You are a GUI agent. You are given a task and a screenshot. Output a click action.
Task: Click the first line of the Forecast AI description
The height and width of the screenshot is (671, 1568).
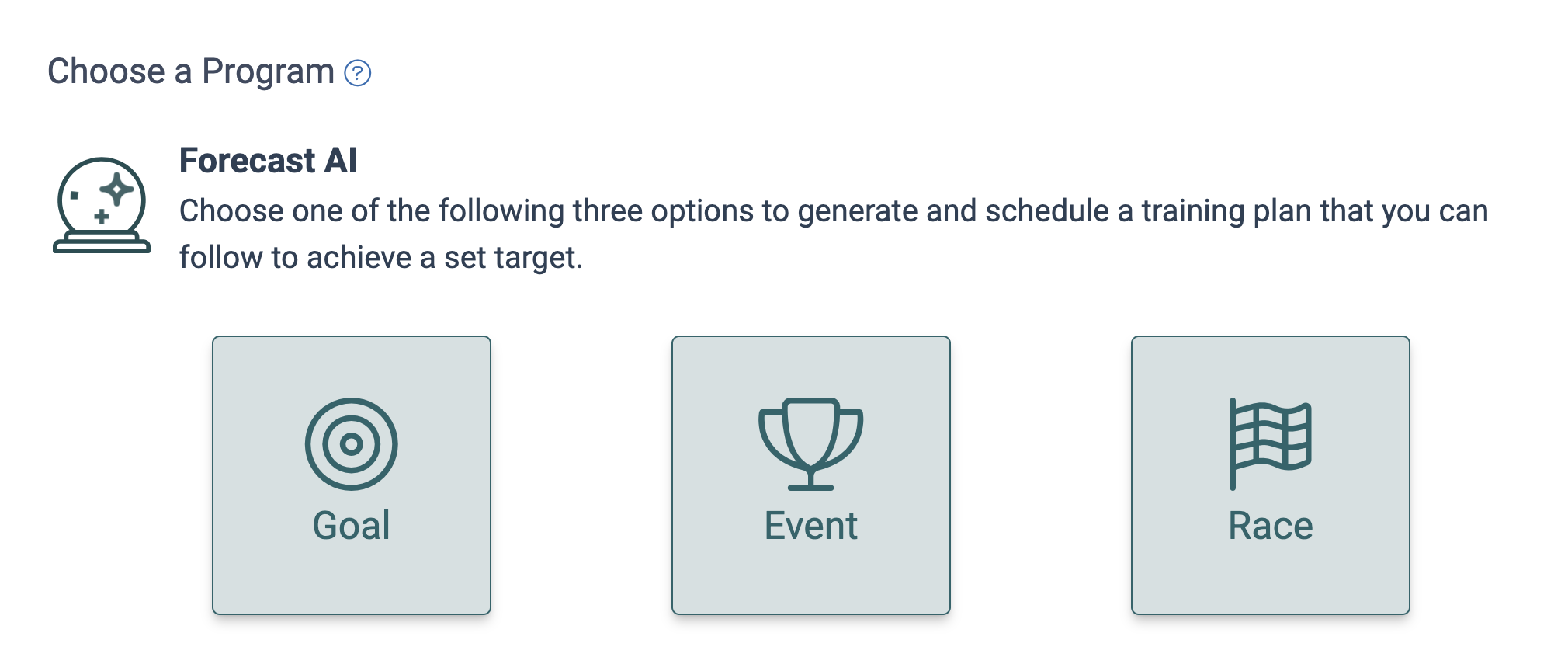coord(834,211)
